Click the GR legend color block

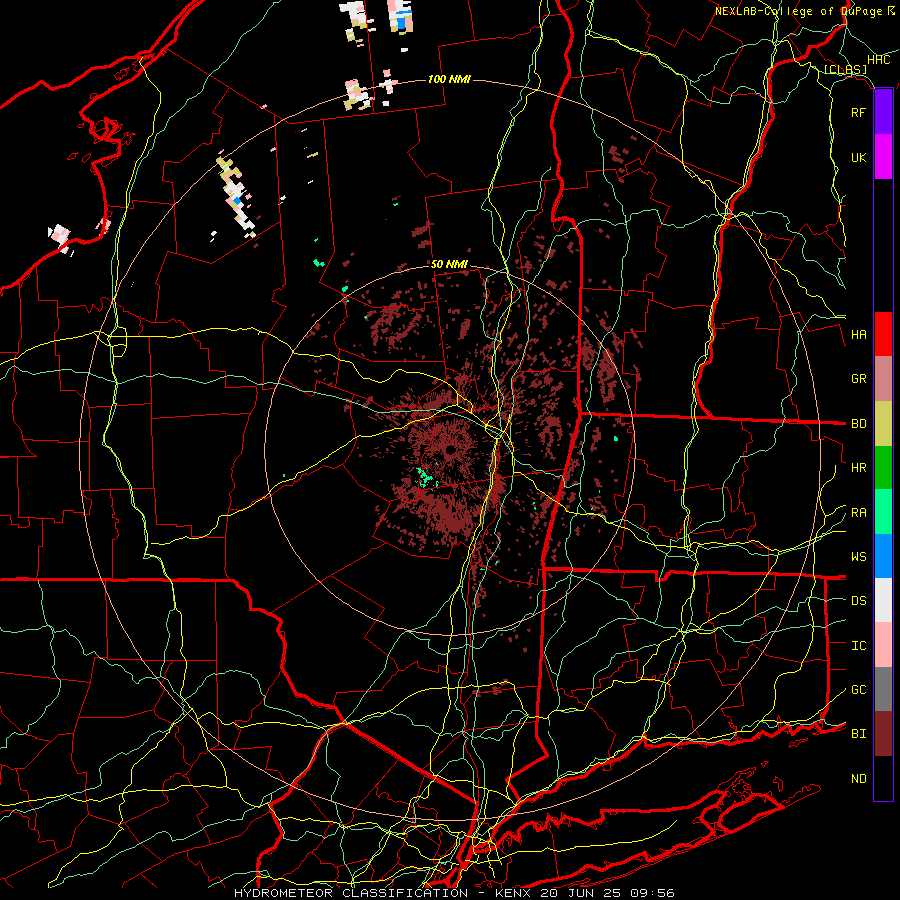883,378
